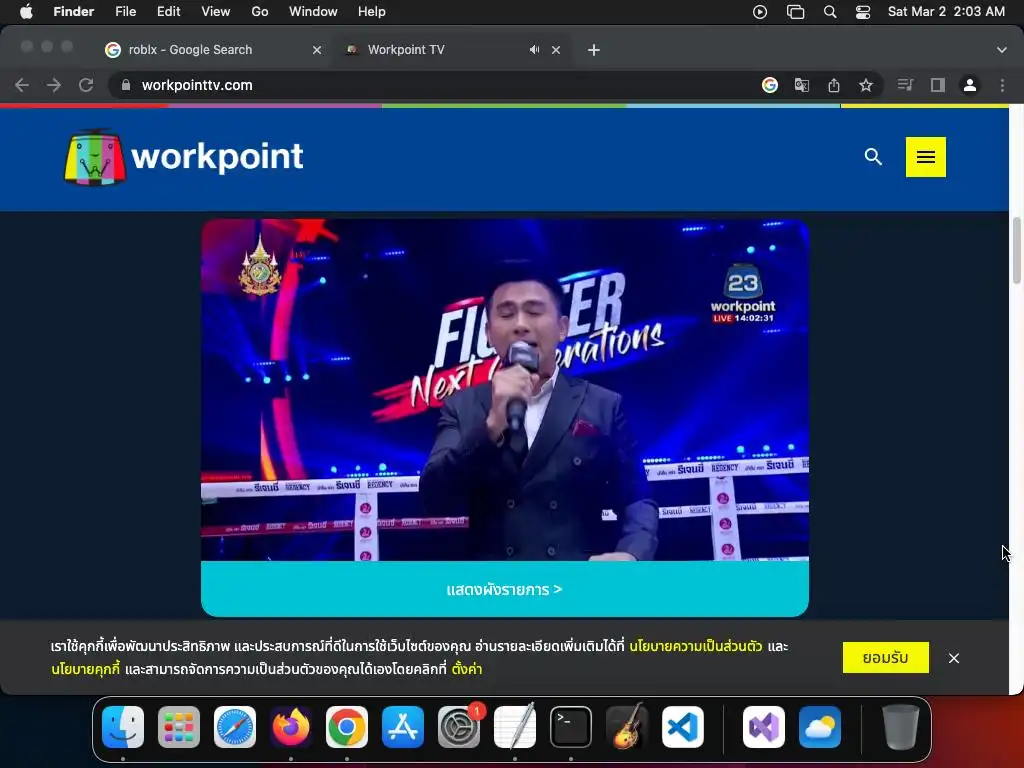1024x768 pixels.
Task: Open media control icon in toolbar
Action: (x=905, y=85)
